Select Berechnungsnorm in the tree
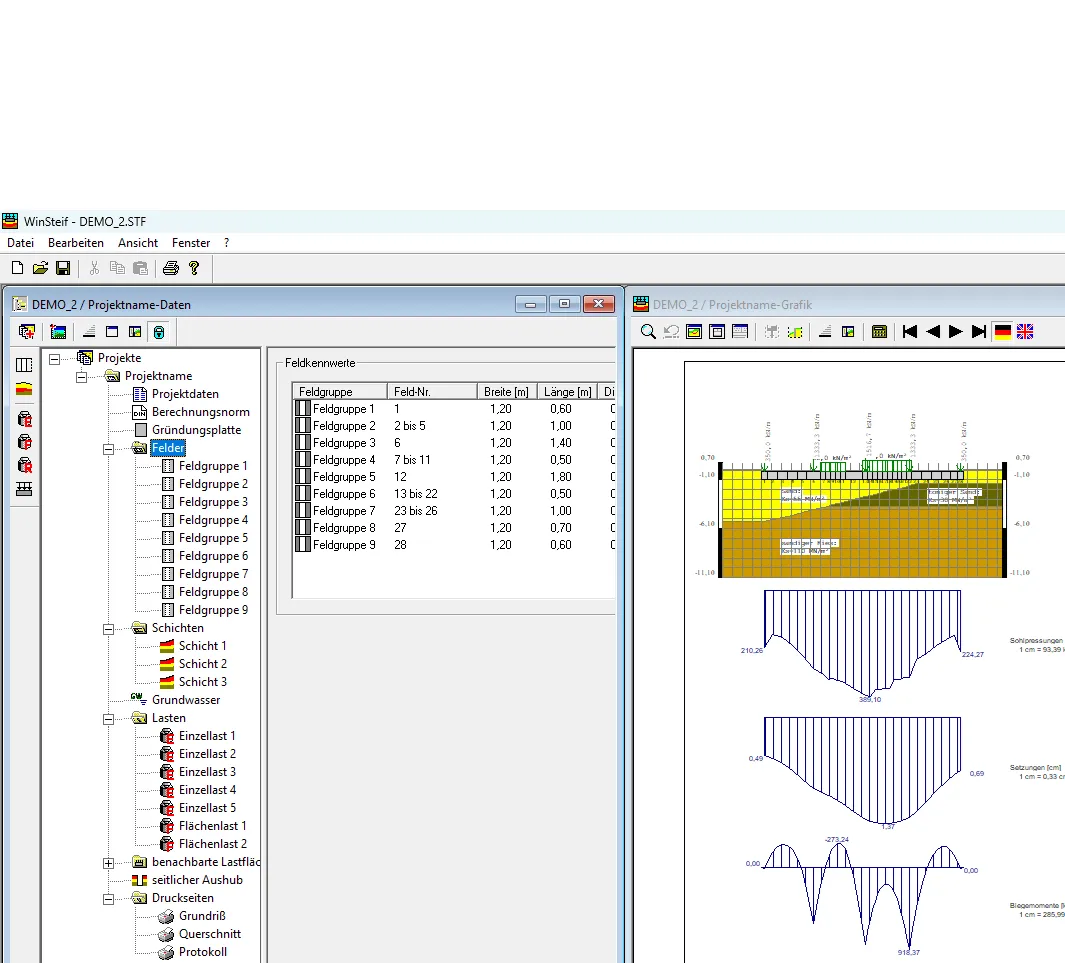 pyautogui.click(x=201, y=412)
